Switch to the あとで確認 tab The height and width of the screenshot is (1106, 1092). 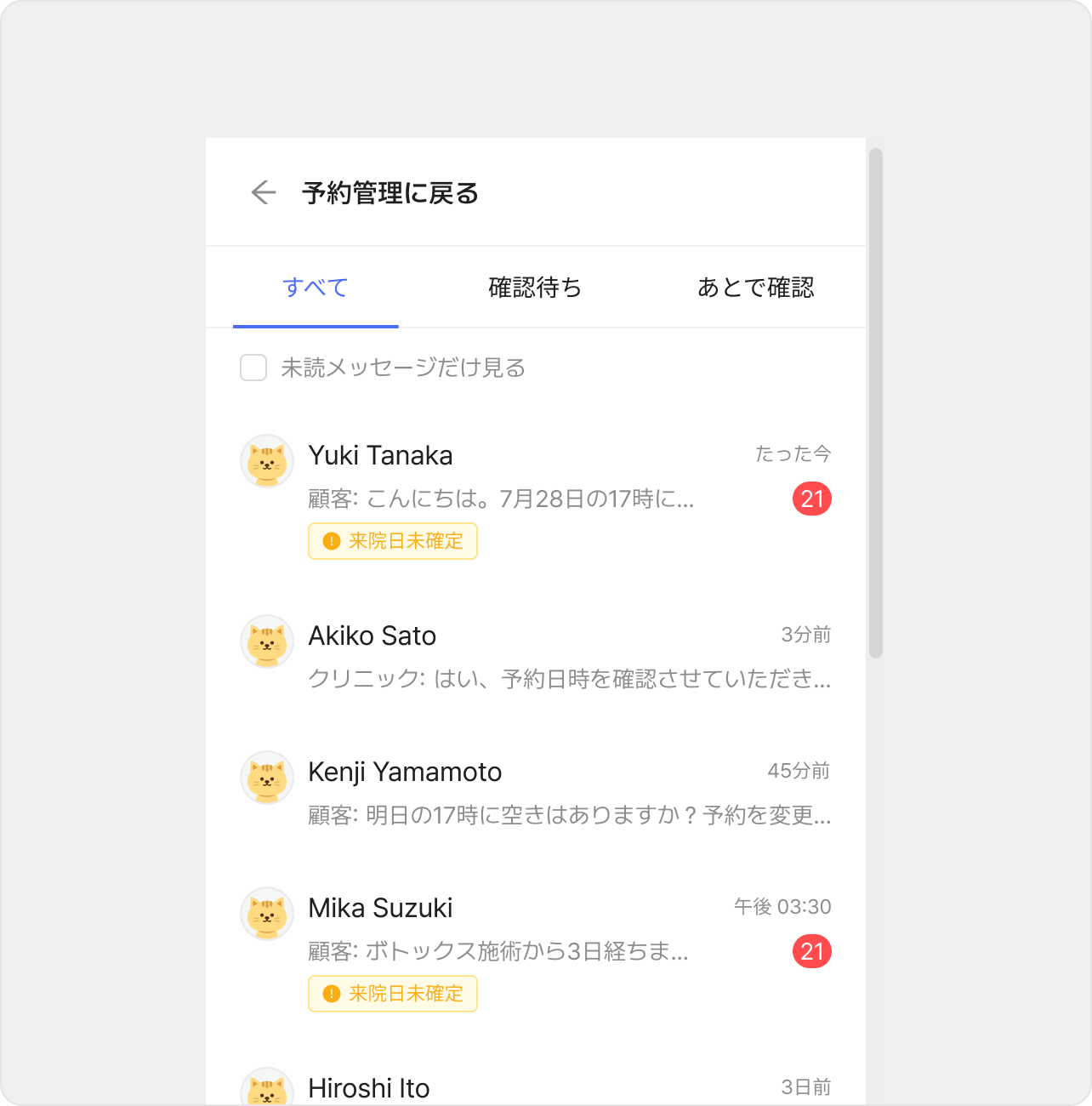tap(756, 288)
